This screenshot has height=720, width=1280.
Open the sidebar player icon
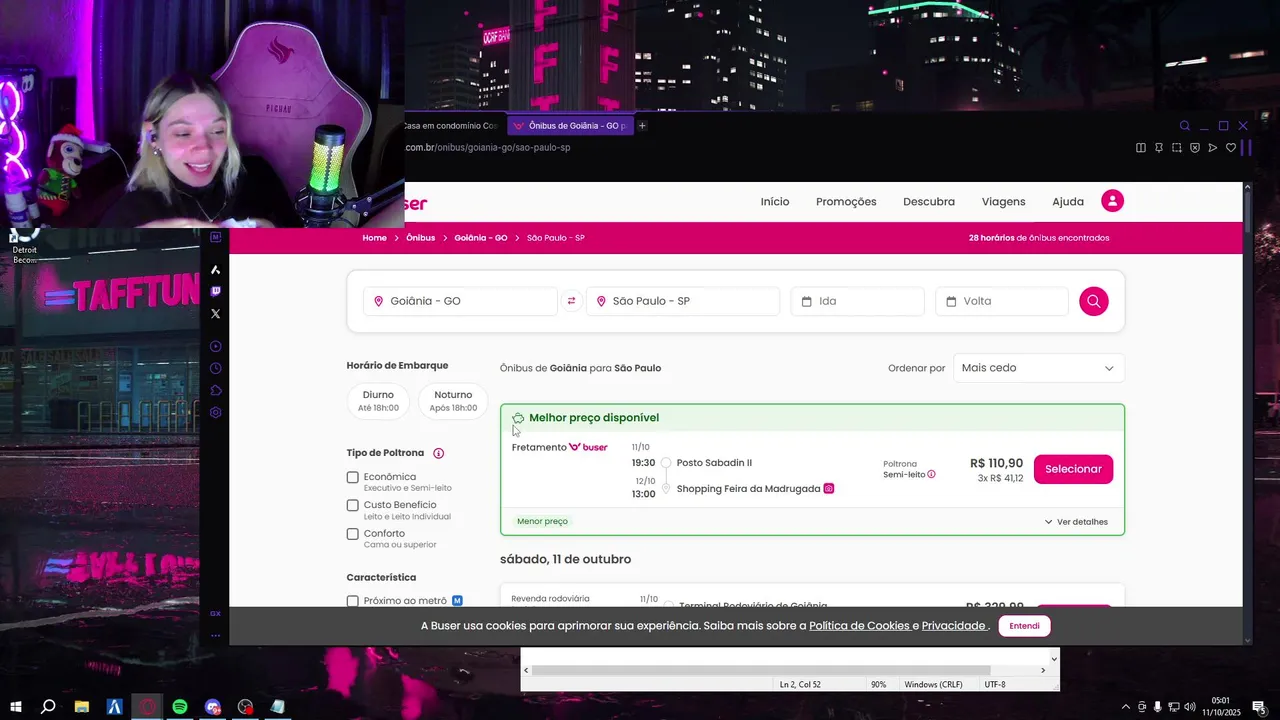tap(215, 346)
